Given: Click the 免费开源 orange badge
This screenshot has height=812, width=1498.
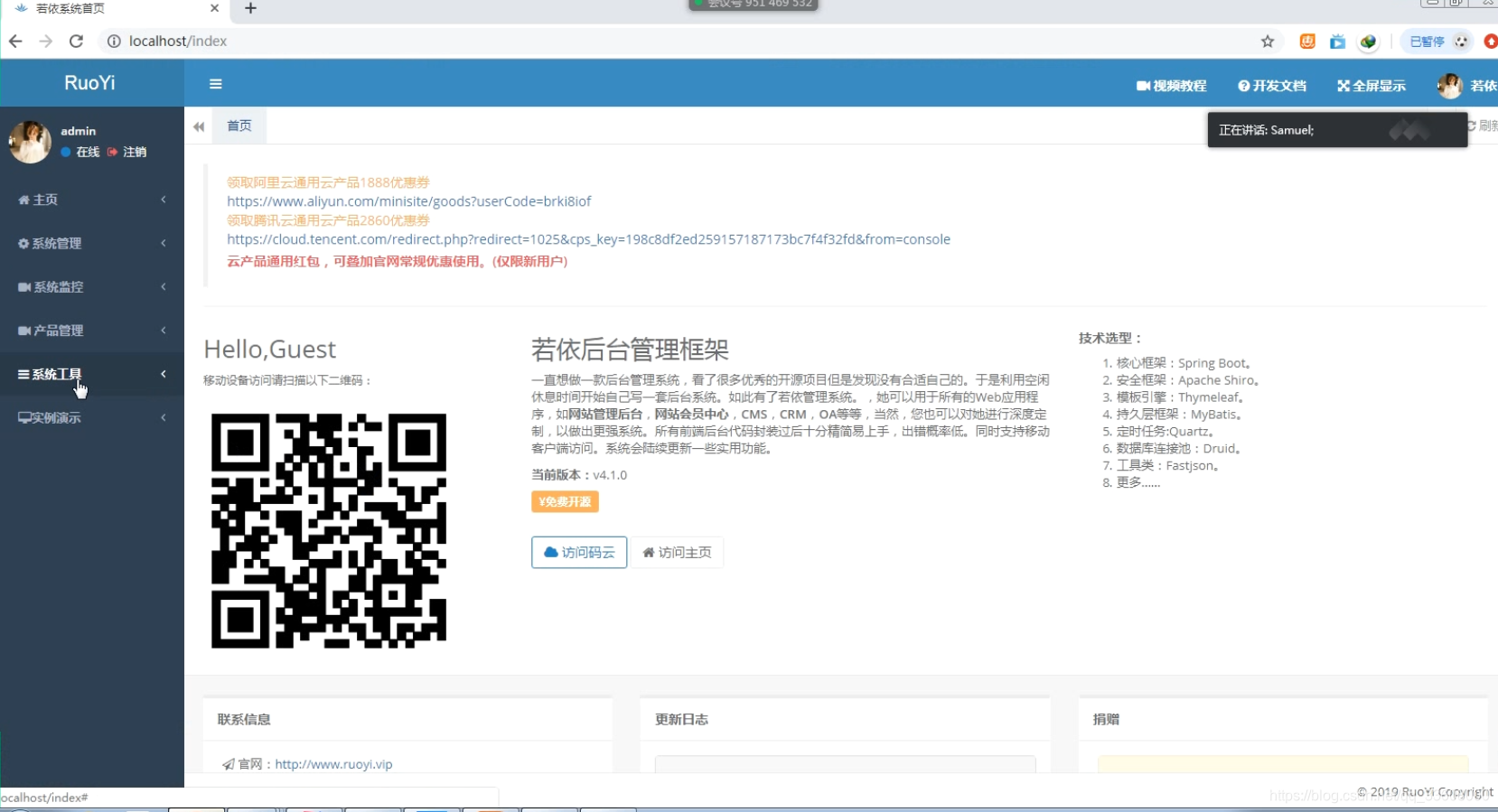Looking at the screenshot, I should (565, 501).
